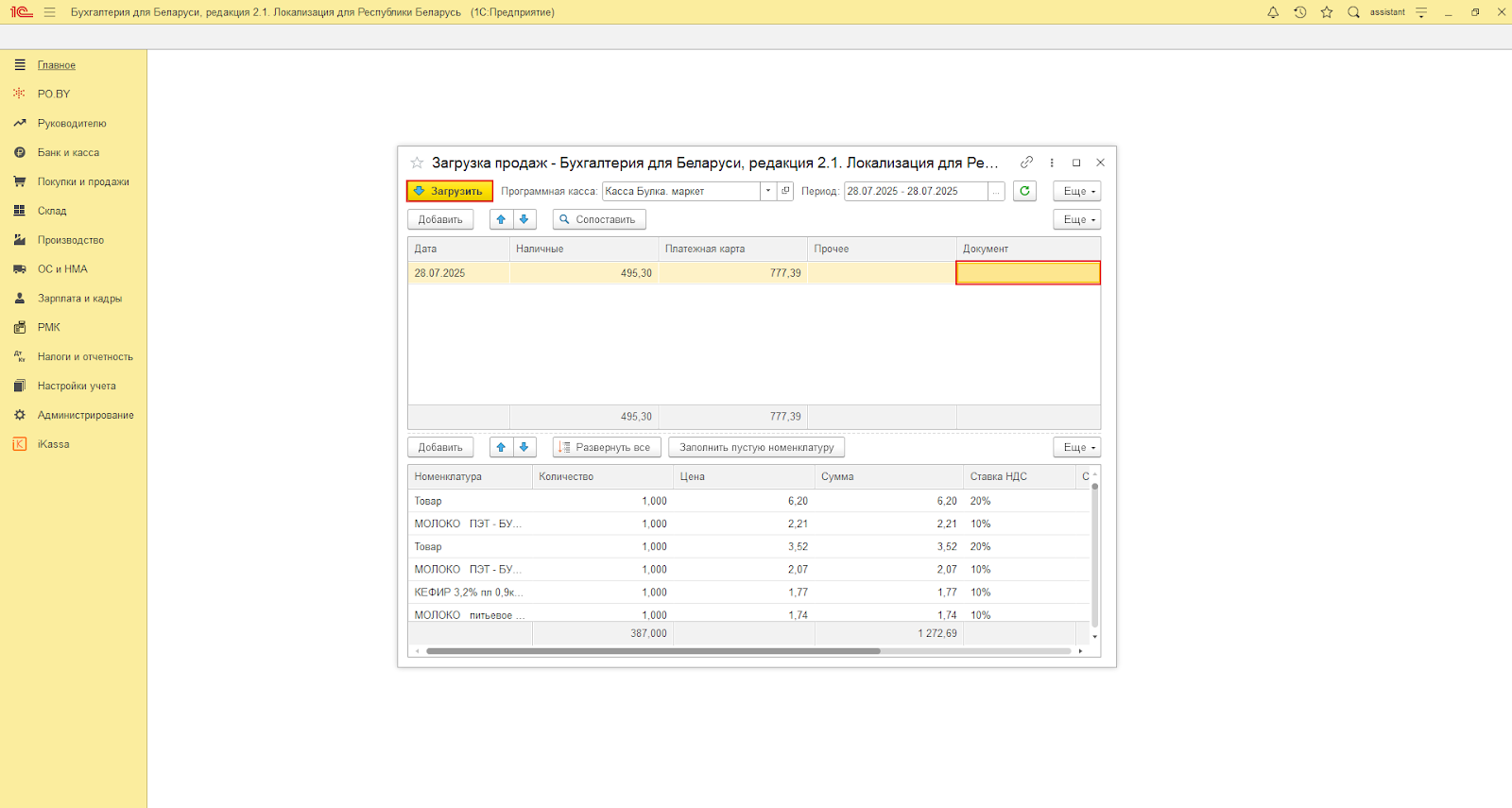Screen dimensions: 1512x808
Task: Click the vertical scrollbar of the items table
Action: [1095, 554]
